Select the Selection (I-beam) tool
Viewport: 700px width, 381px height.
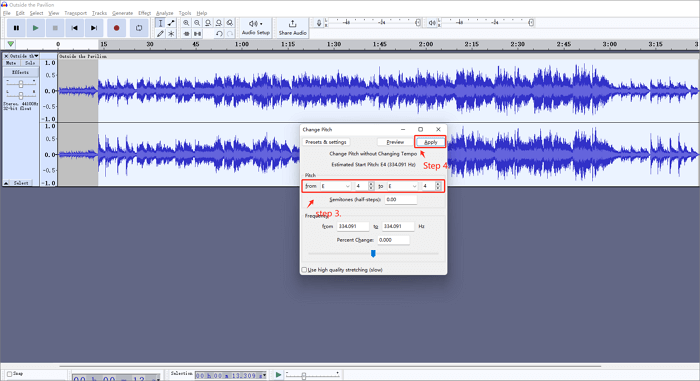point(160,23)
